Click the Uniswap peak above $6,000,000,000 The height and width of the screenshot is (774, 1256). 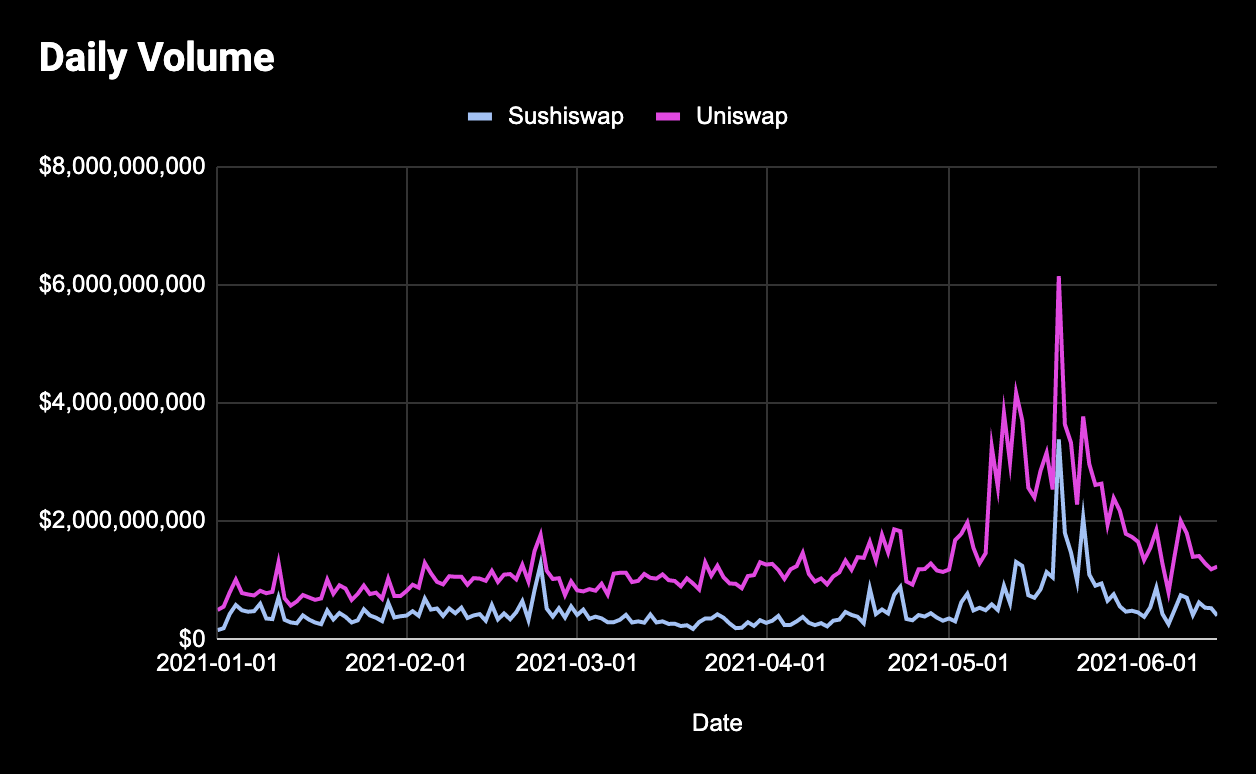(1058, 278)
